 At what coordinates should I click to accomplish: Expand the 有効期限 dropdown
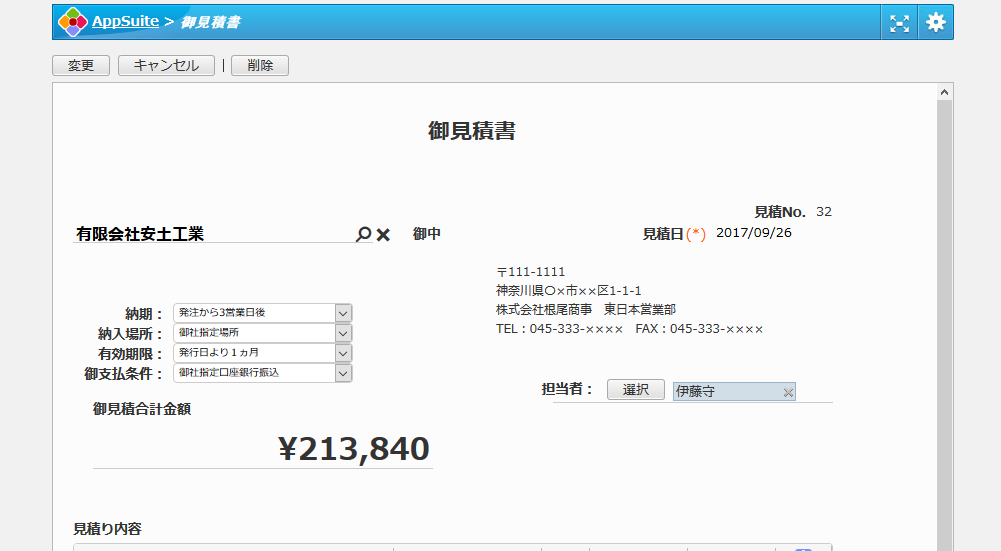click(x=343, y=353)
